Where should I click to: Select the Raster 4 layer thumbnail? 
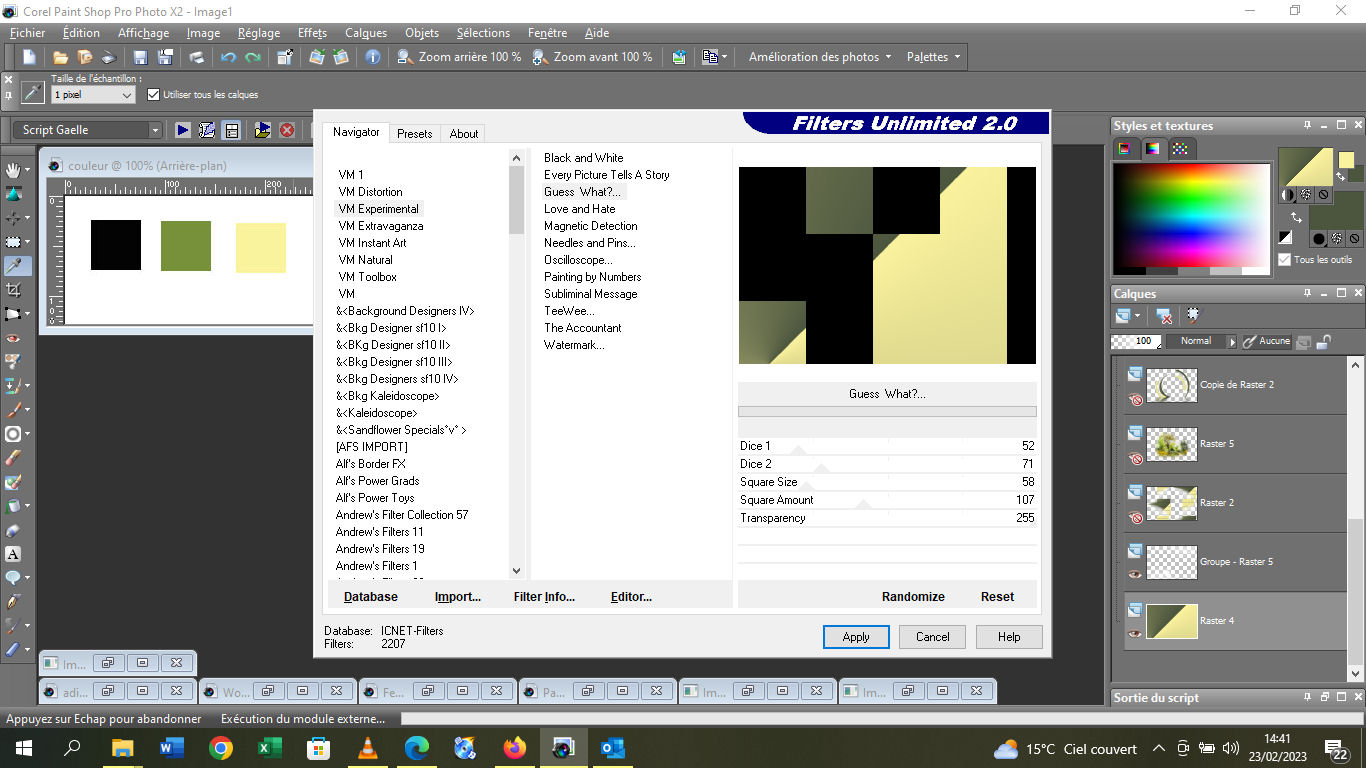click(1171, 621)
